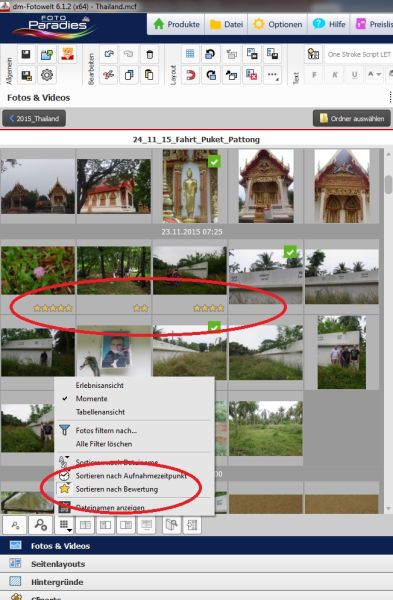Open the settings gear in Allgemein
393x600 pixels.
coord(47,75)
